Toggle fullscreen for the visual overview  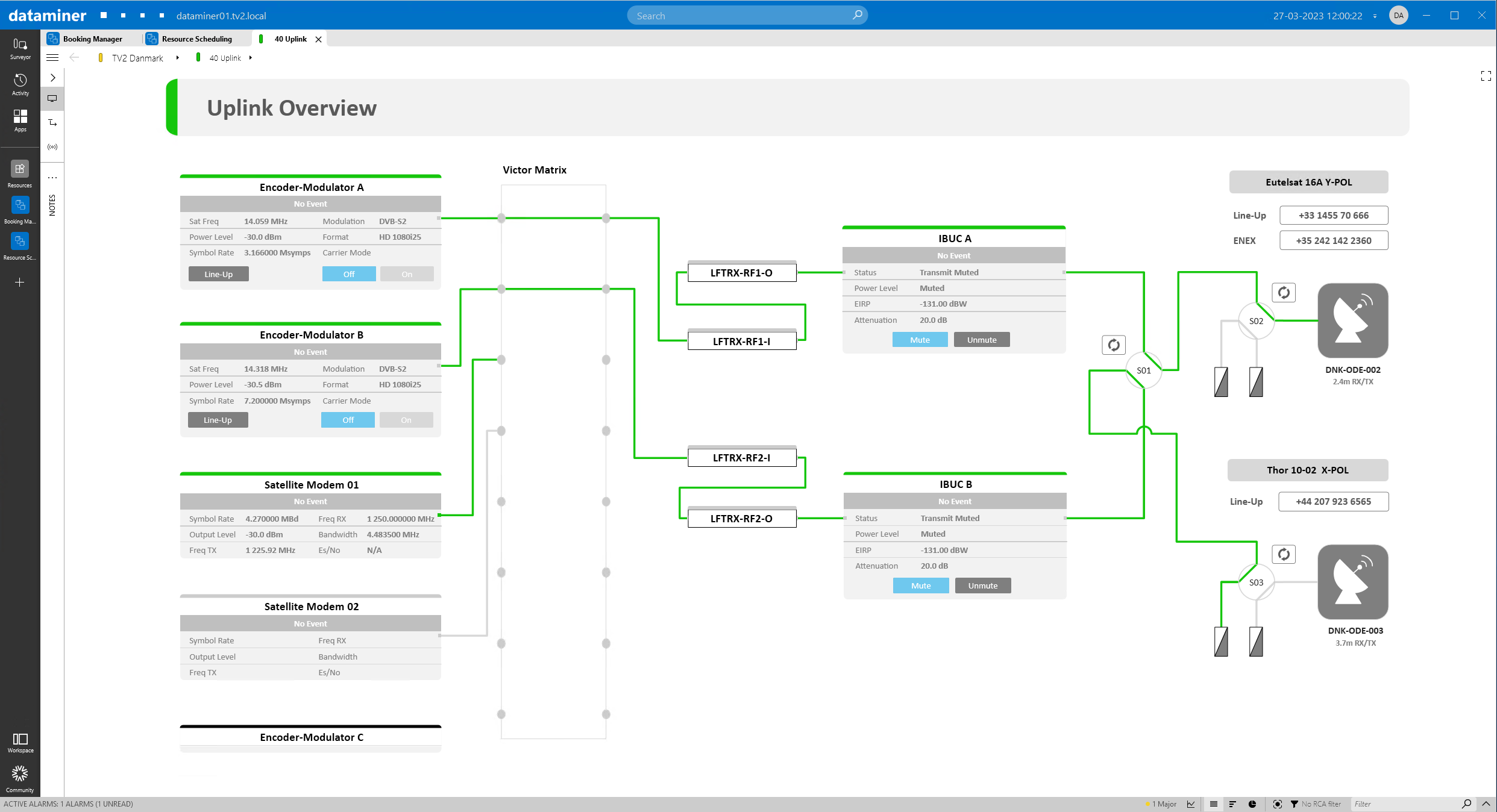tap(1486, 76)
